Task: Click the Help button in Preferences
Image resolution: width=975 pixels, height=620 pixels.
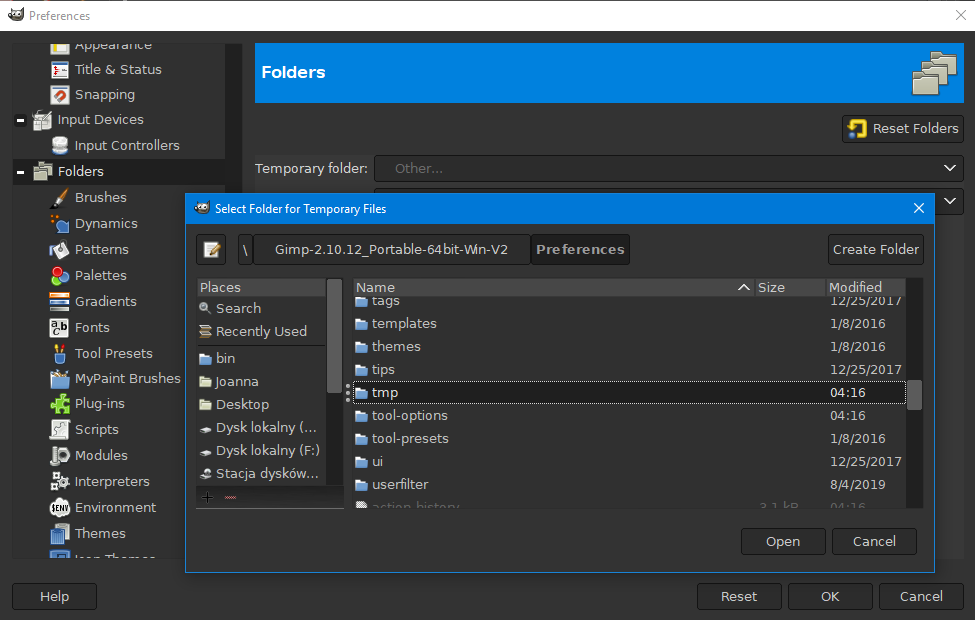Action: (55, 596)
